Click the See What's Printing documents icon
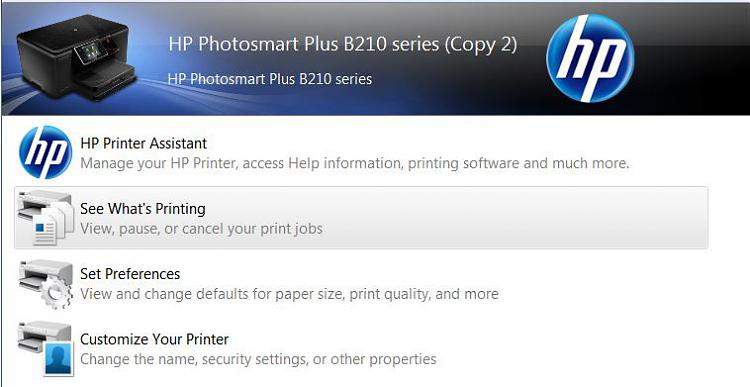Image resolution: width=750 pixels, height=387 pixels. 45,218
